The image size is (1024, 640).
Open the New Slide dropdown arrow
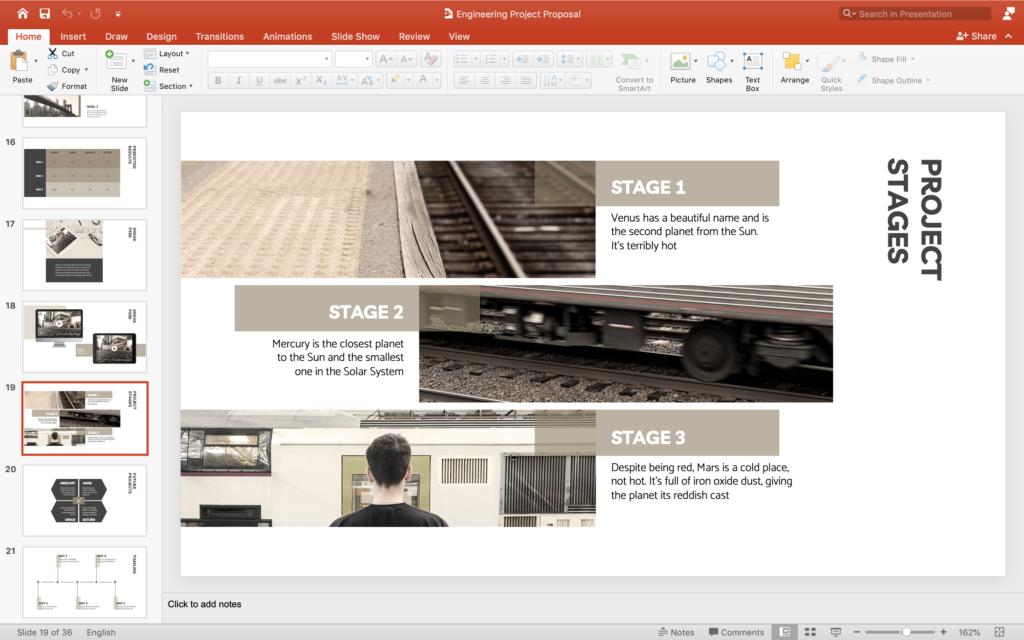(x=133, y=61)
